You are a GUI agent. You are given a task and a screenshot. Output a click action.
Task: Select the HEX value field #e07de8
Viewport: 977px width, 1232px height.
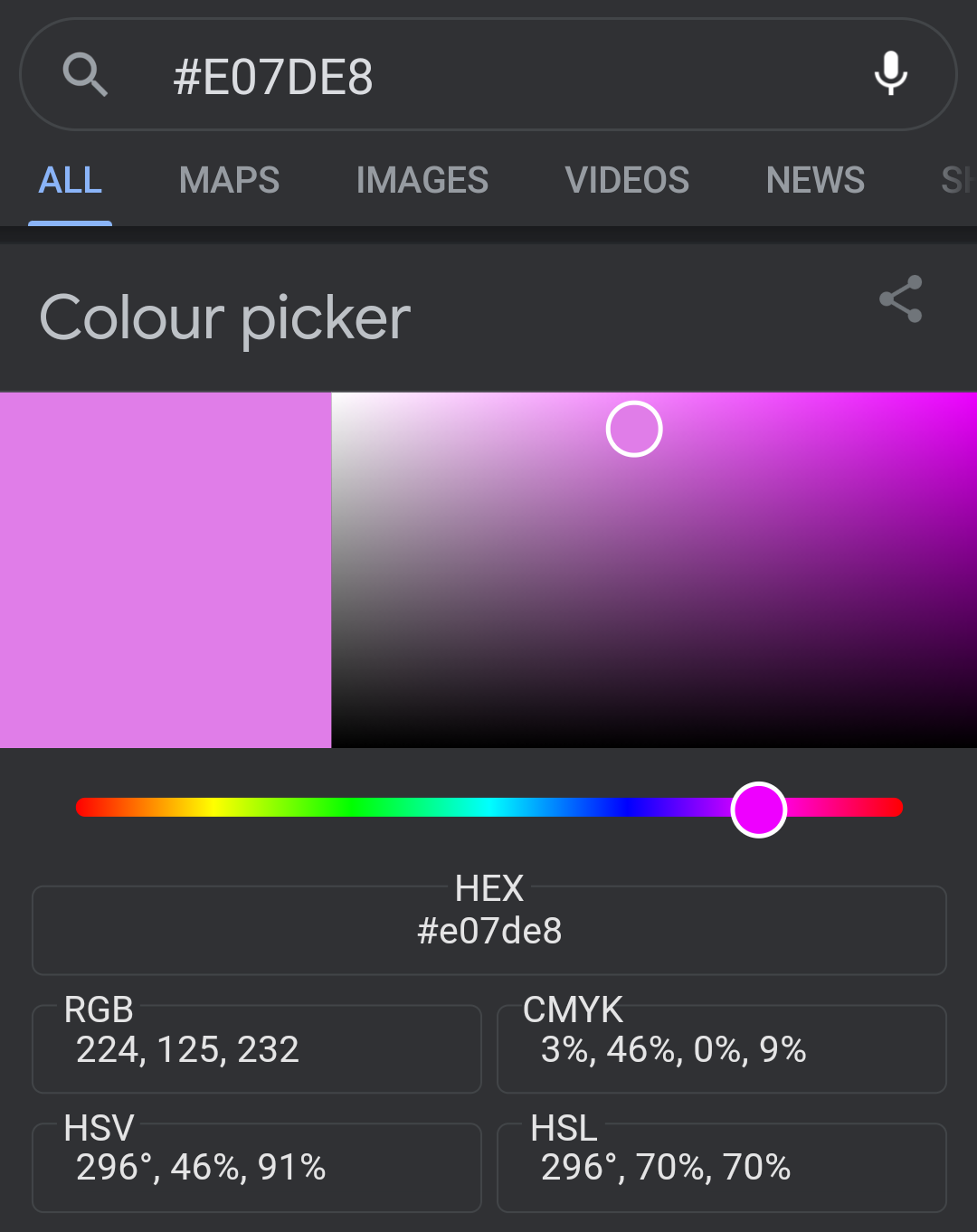point(489,930)
